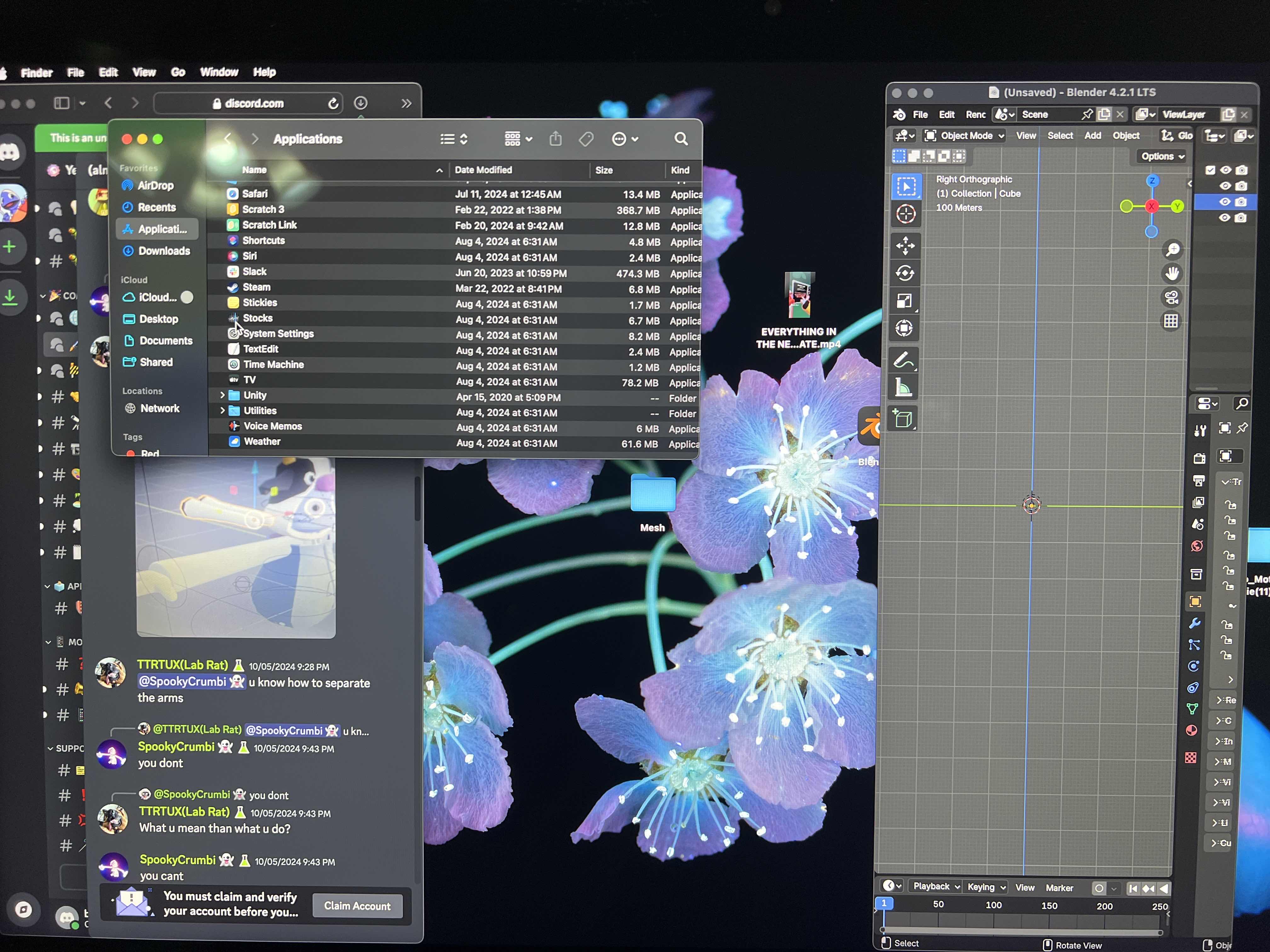The image size is (1270, 952).
Task: Open Downloads in the Finder sidebar
Action: (x=156, y=251)
